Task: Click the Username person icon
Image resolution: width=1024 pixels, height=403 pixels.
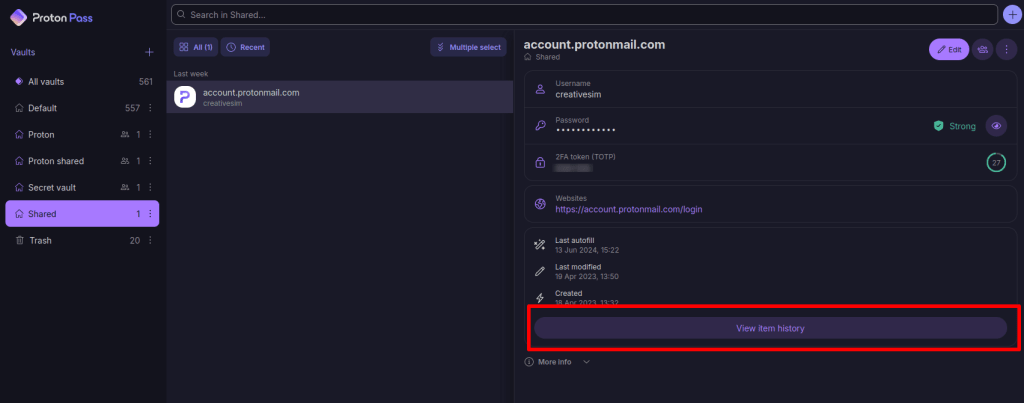Action: (x=540, y=89)
